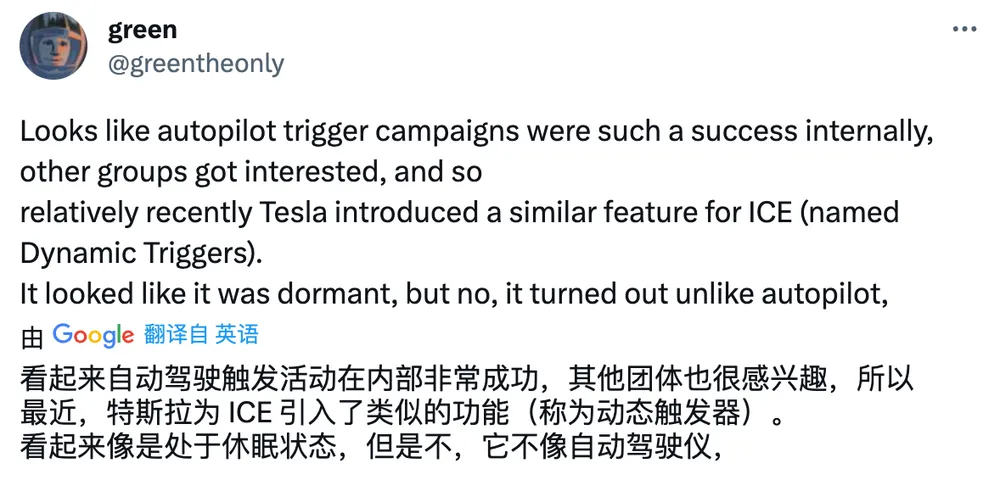
Task: Click the word "英语" in the translation label
Action: pos(237,335)
